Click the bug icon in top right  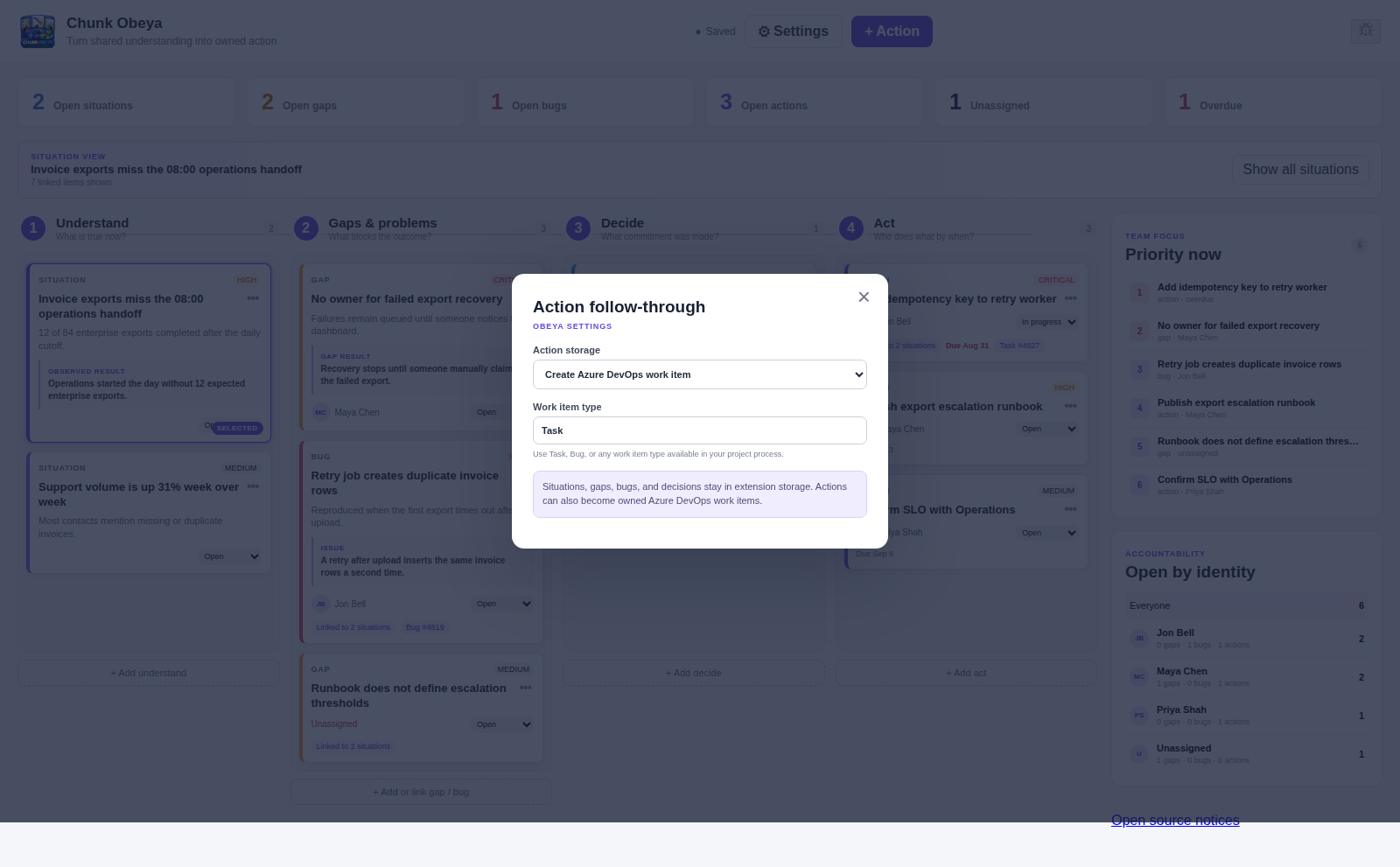pos(1366,31)
